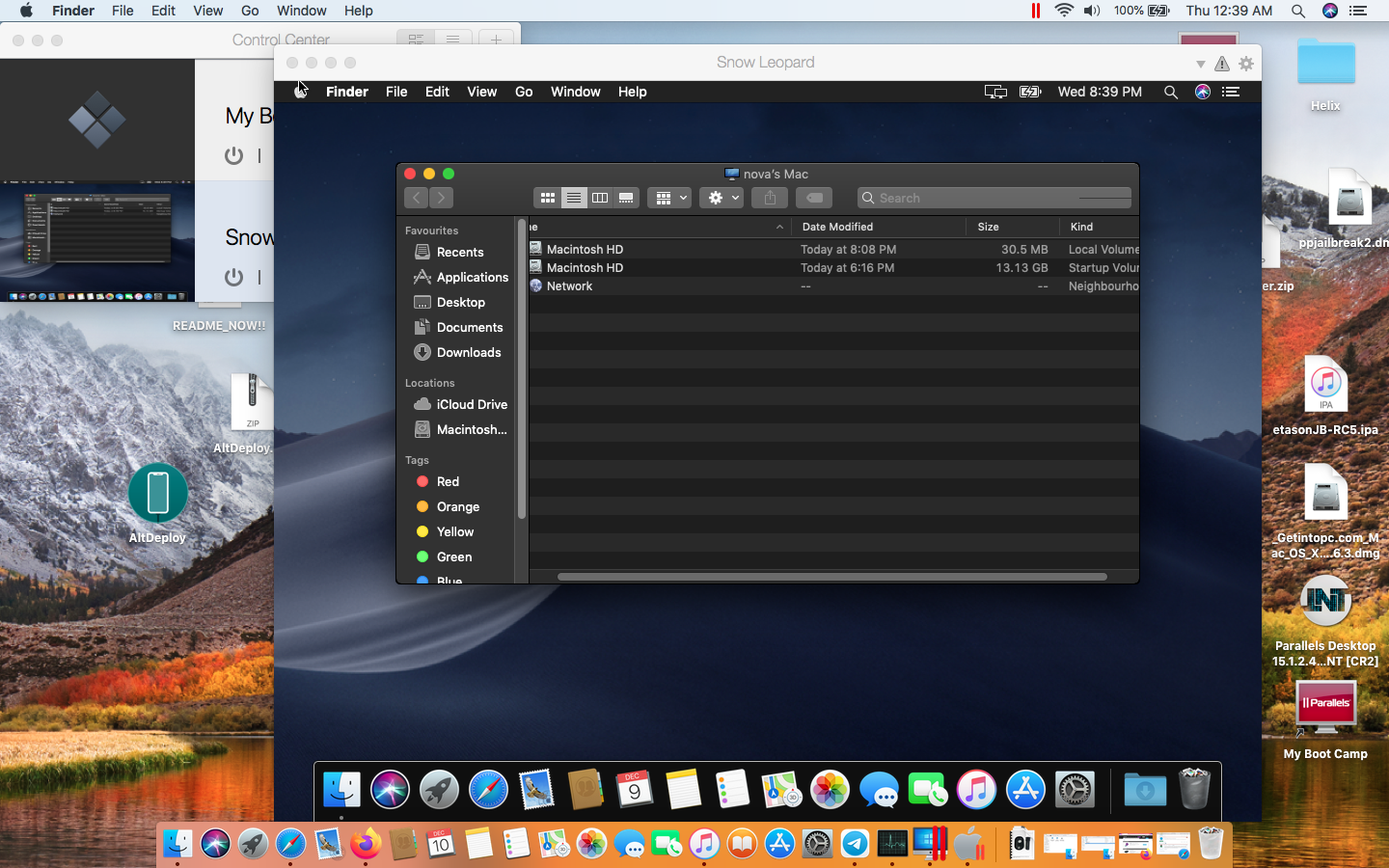Select the Orange tag in the sidebar
Image resolution: width=1389 pixels, height=868 pixels.
[448, 506]
